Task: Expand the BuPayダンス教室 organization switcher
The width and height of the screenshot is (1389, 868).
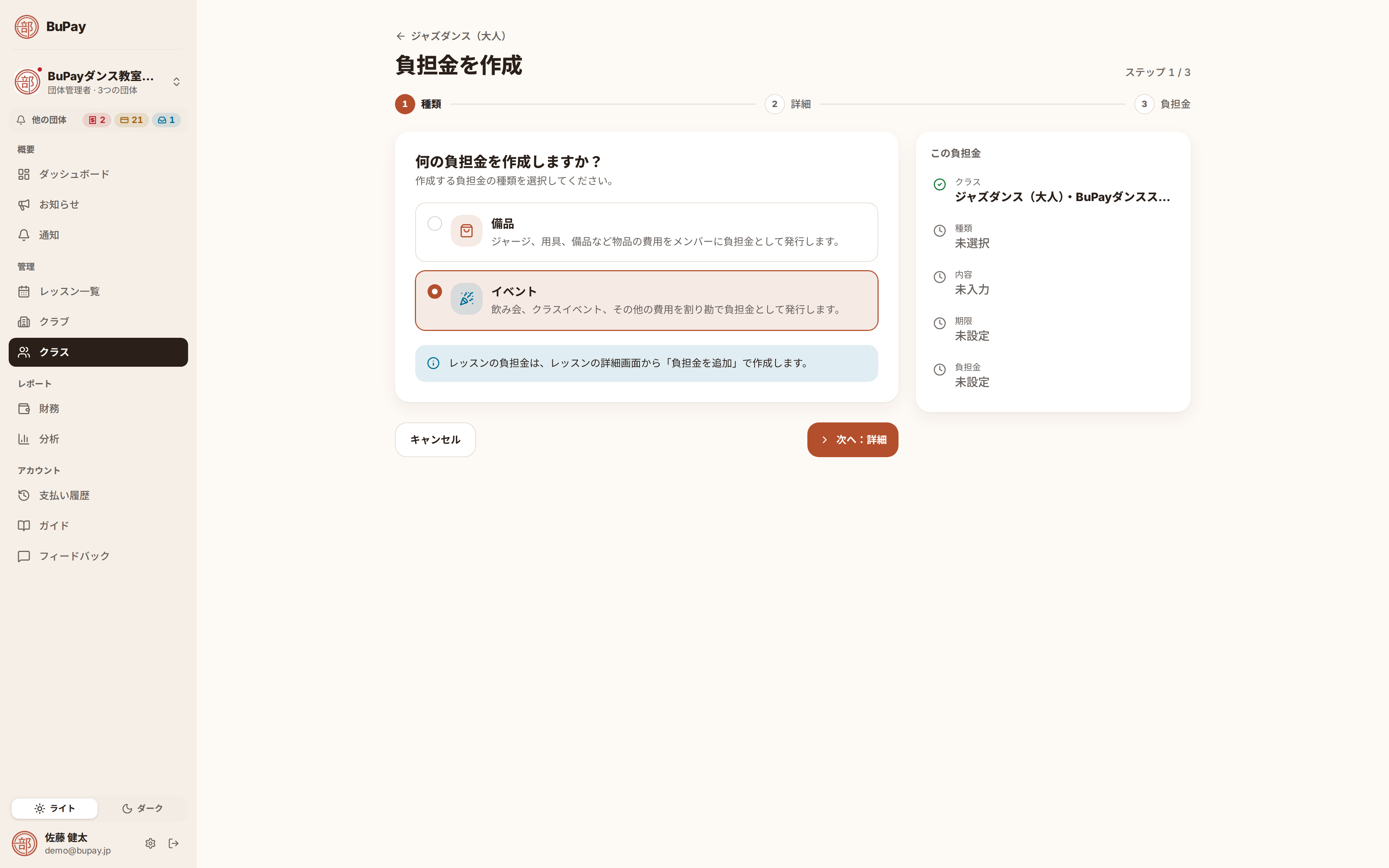Action: [98, 82]
